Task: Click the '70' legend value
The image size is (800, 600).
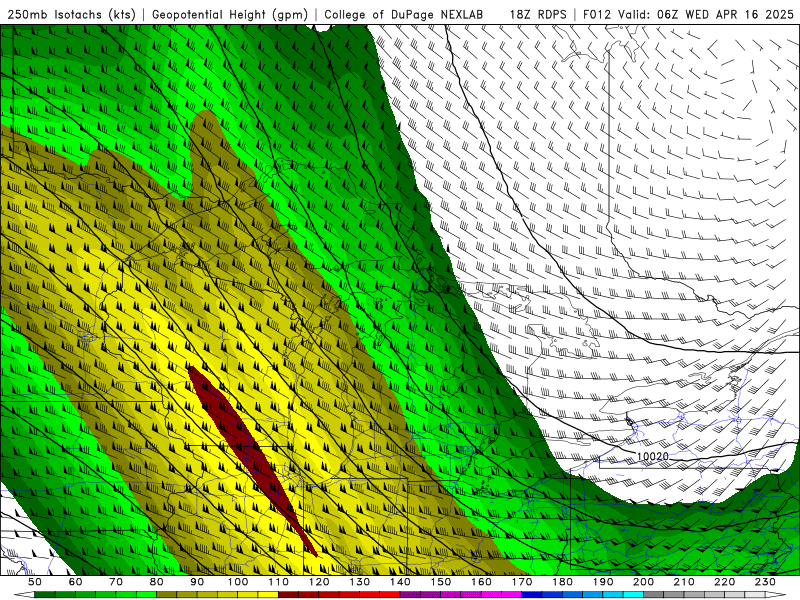Action: pos(116,582)
